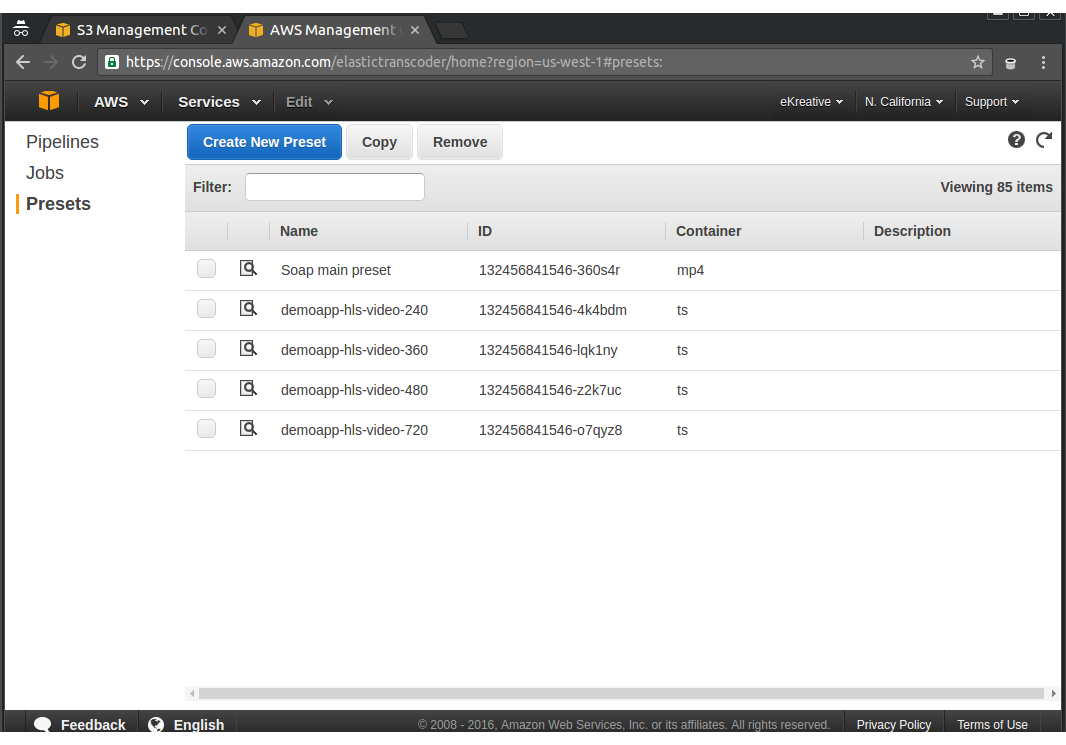Click the refresh presets list icon
Screen dimensions: 1066x745
[x=1044, y=140]
